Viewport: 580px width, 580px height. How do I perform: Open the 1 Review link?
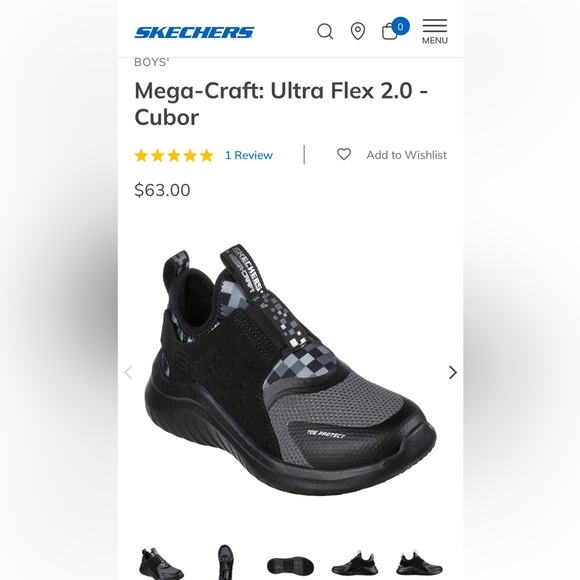click(249, 155)
